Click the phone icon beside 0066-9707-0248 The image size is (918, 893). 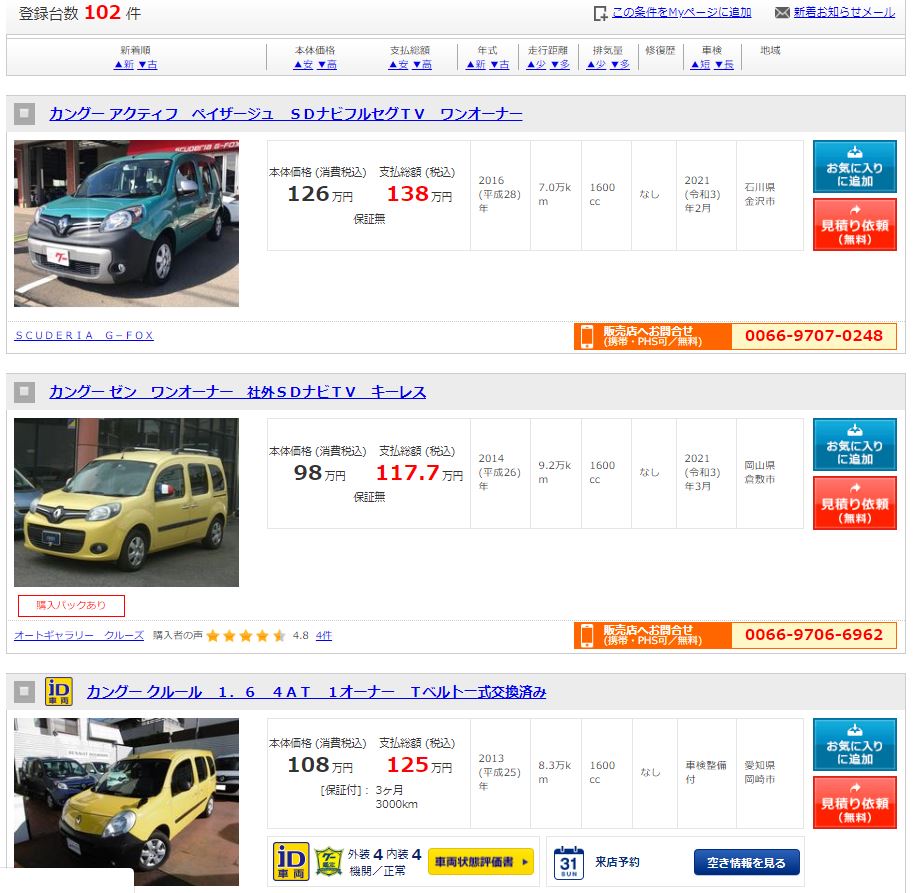[587, 336]
